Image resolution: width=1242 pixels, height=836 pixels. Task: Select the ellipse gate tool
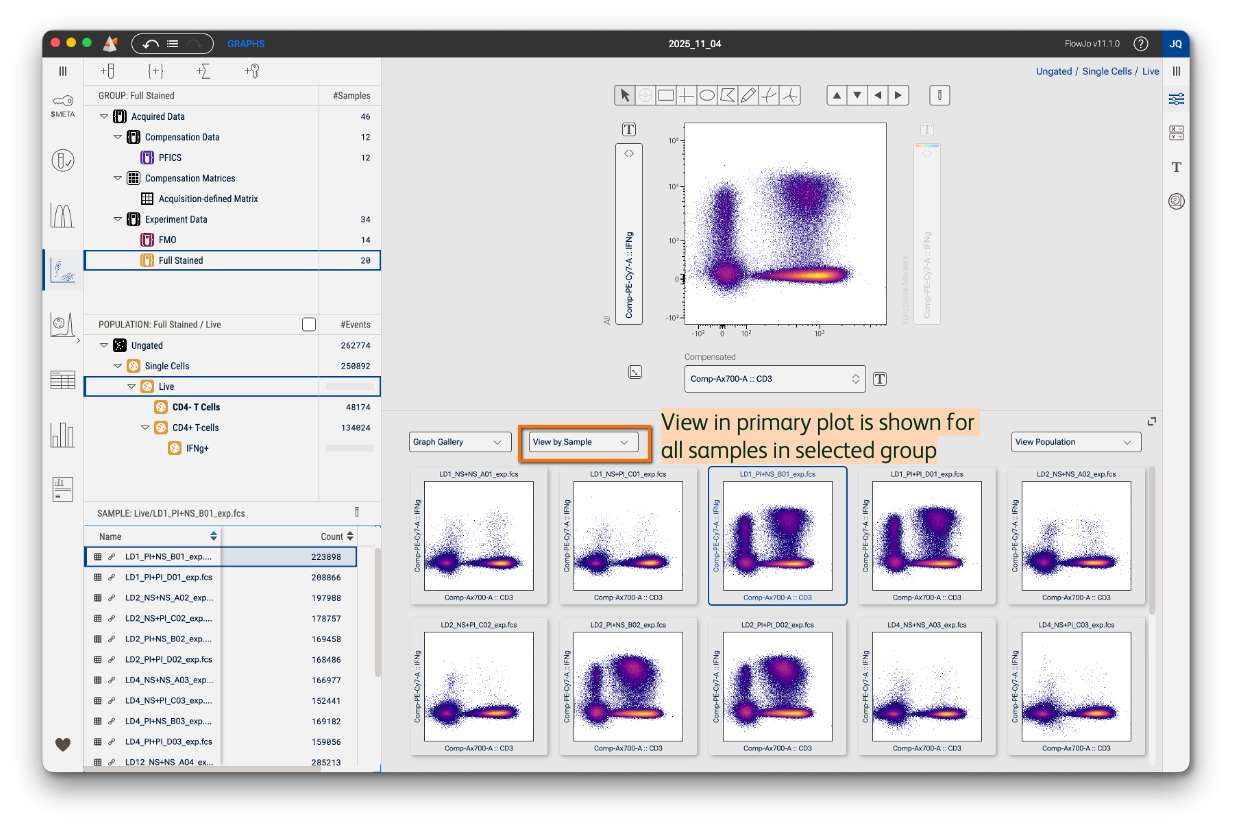pyautogui.click(x=707, y=96)
